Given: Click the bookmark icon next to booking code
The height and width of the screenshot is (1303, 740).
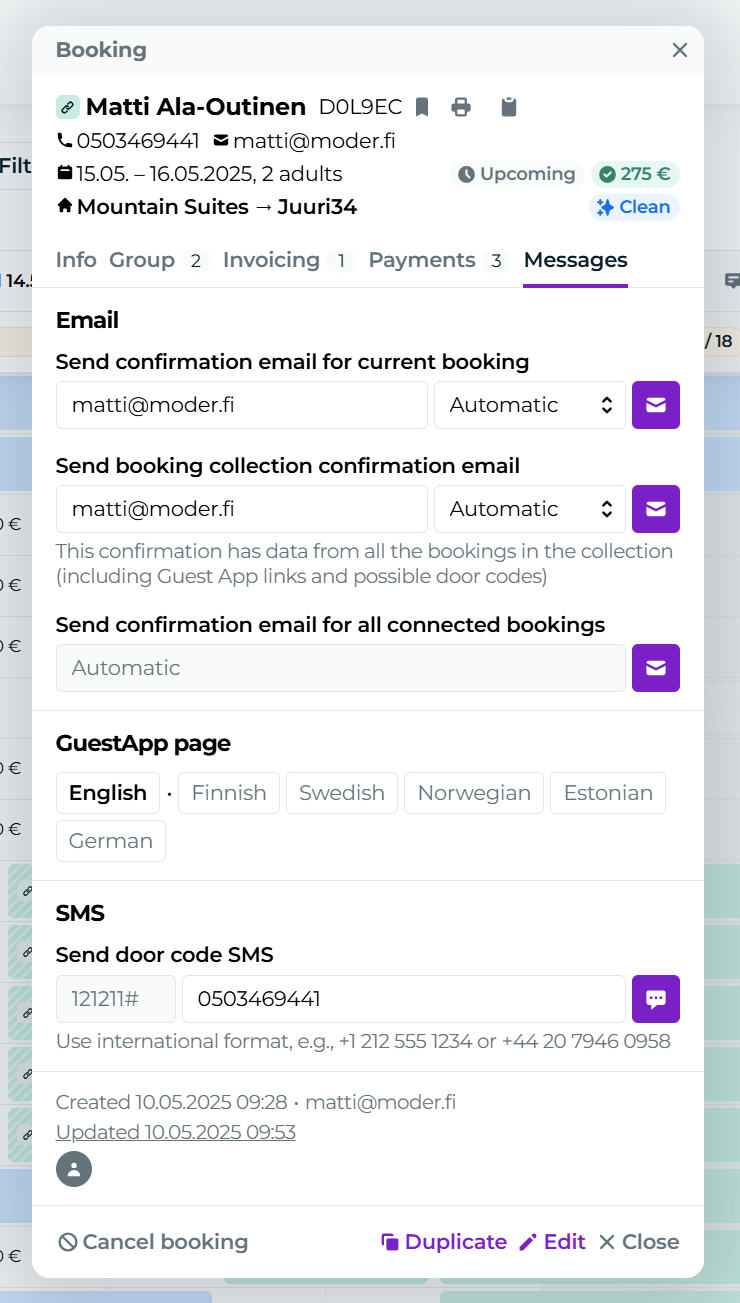Looking at the screenshot, I should tap(422, 107).
